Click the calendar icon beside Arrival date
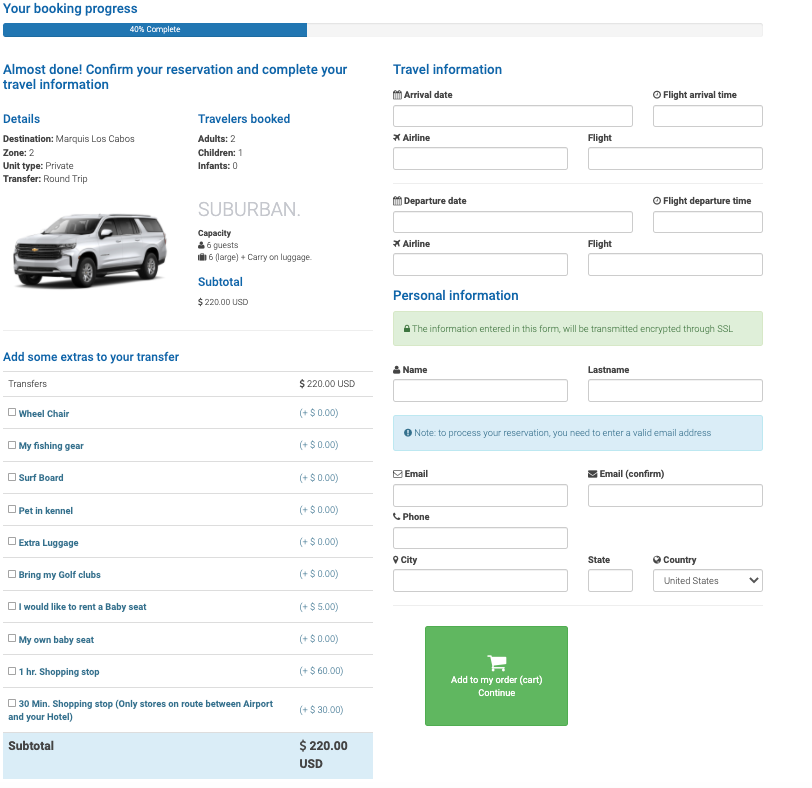812x788 pixels. pyautogui.click(x=398, y=96)
